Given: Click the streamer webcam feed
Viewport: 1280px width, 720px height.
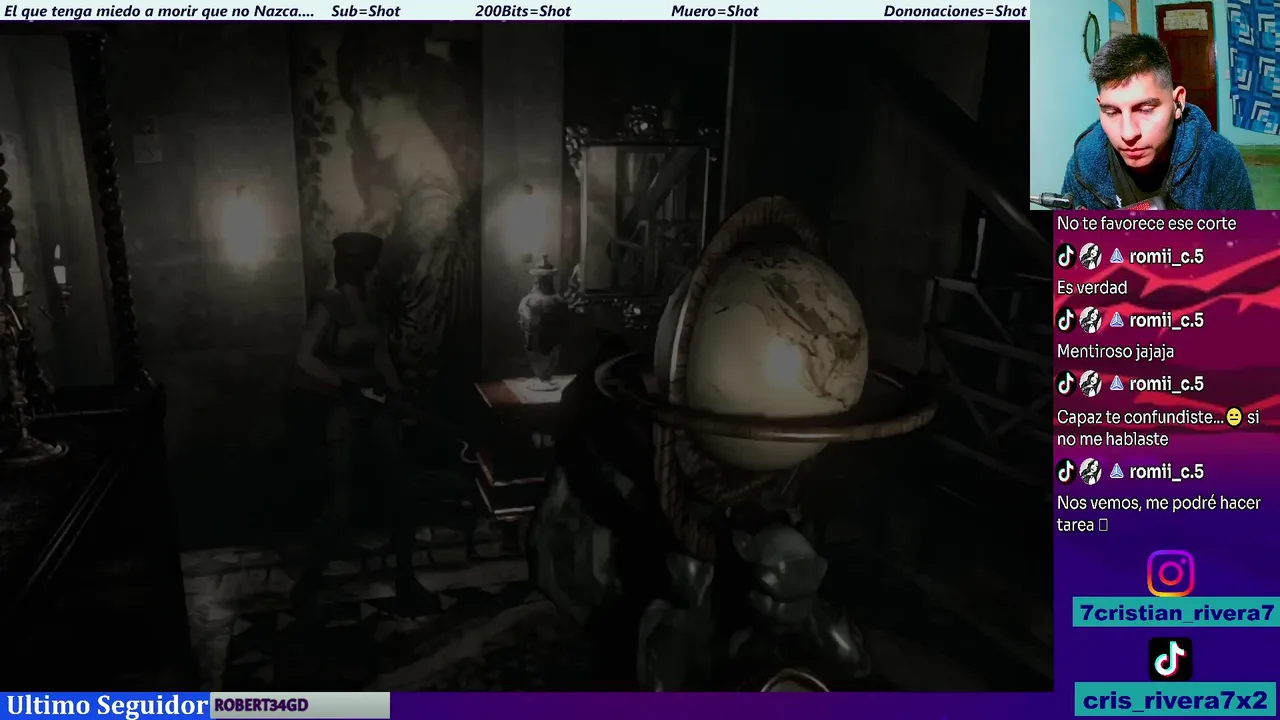Looking at the screenshot, I should (1155, 105).
